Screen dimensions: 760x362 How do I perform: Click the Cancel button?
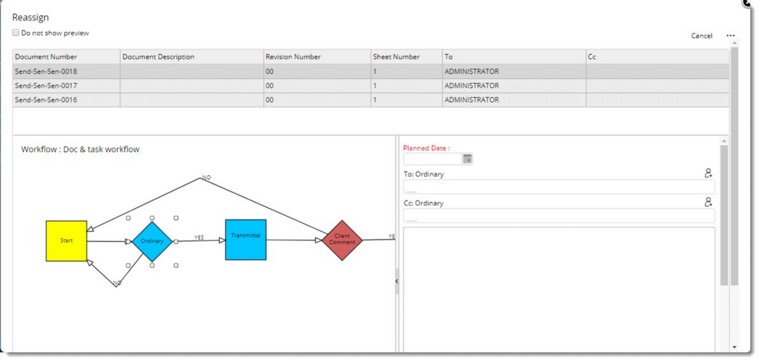(x=701, y=36)
